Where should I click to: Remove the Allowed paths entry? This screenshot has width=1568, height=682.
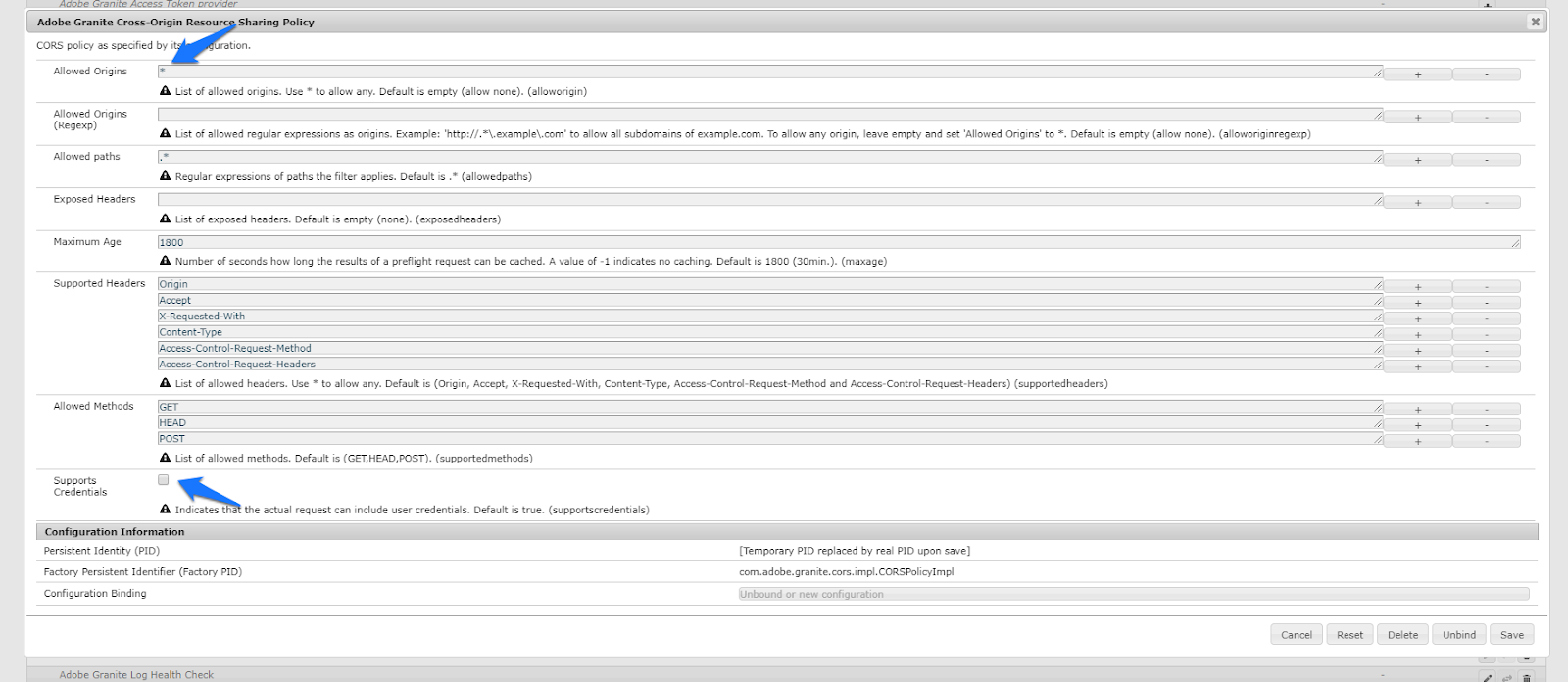tap(1486, 160)
